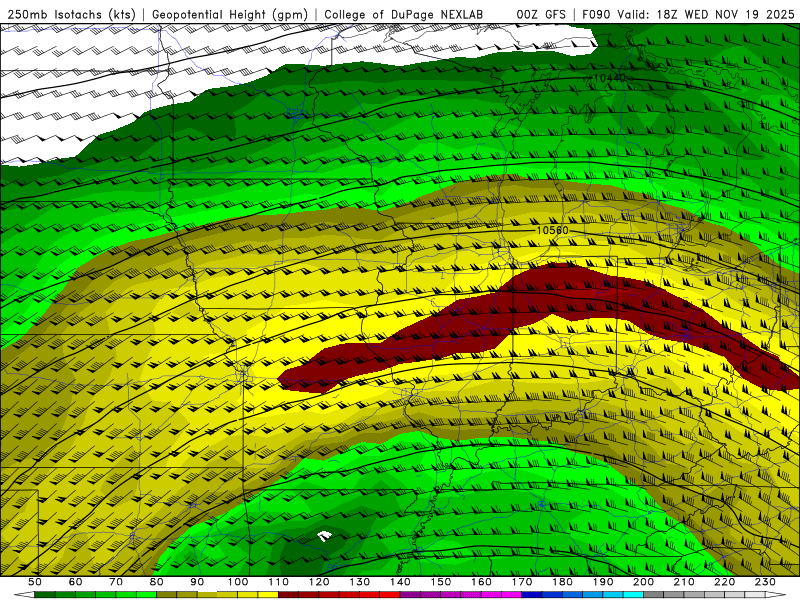Click the 10560 height contour label

point(552,231)
